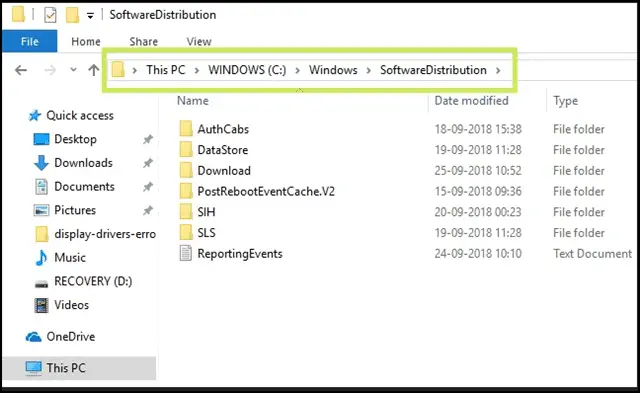Image resolution: width=640 pixels, height=393 pixels.
Task: Select This PC in address breadcrumb
Action: [x=166, y=70]
